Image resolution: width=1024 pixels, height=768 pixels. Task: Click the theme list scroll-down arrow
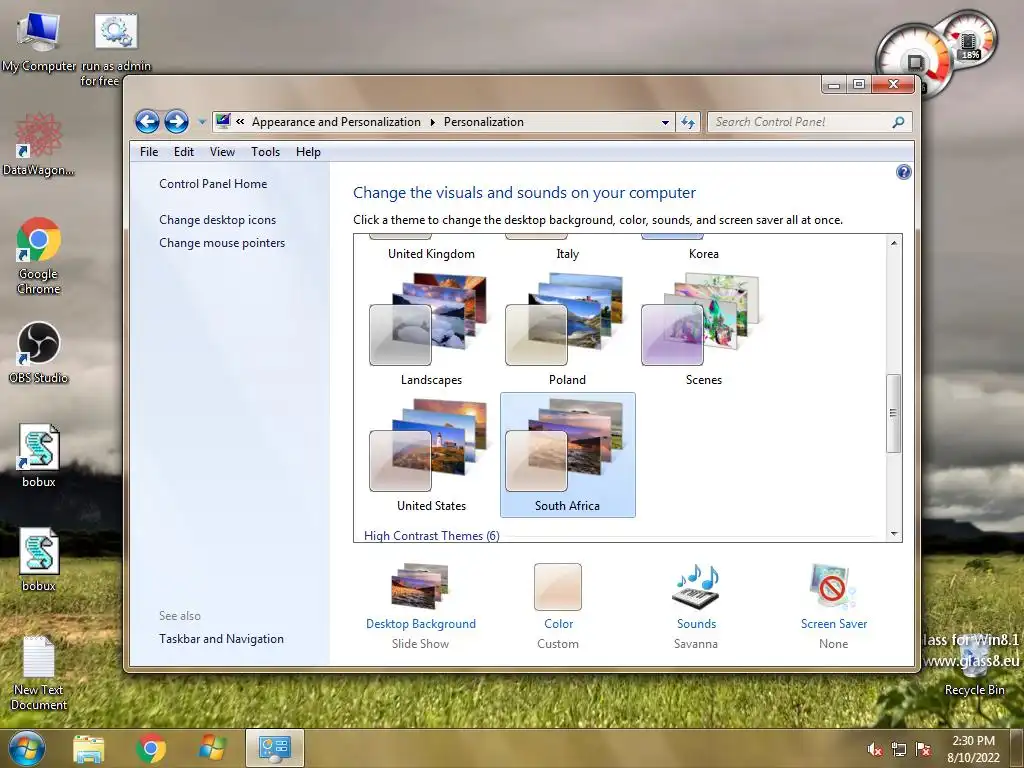(894, 534)
